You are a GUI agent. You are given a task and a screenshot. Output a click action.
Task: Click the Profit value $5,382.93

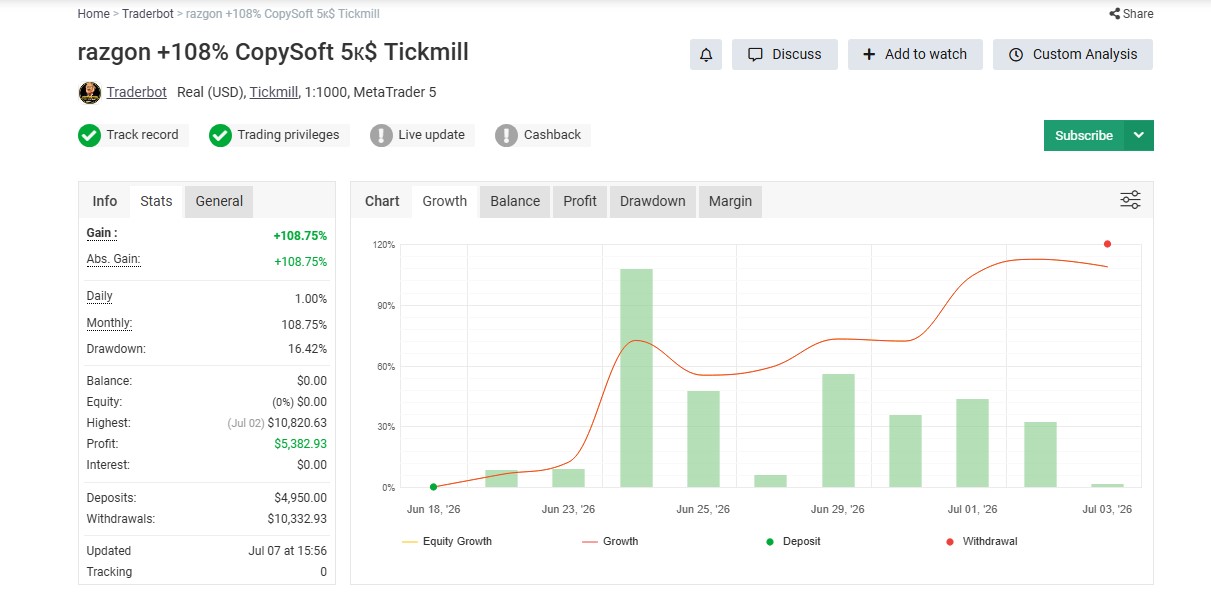coord(301,444)
